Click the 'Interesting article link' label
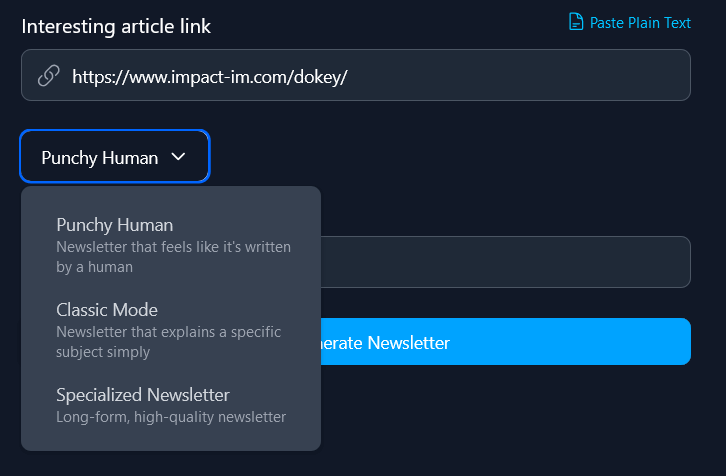726x476 pixels. click(x=116, y=26)
